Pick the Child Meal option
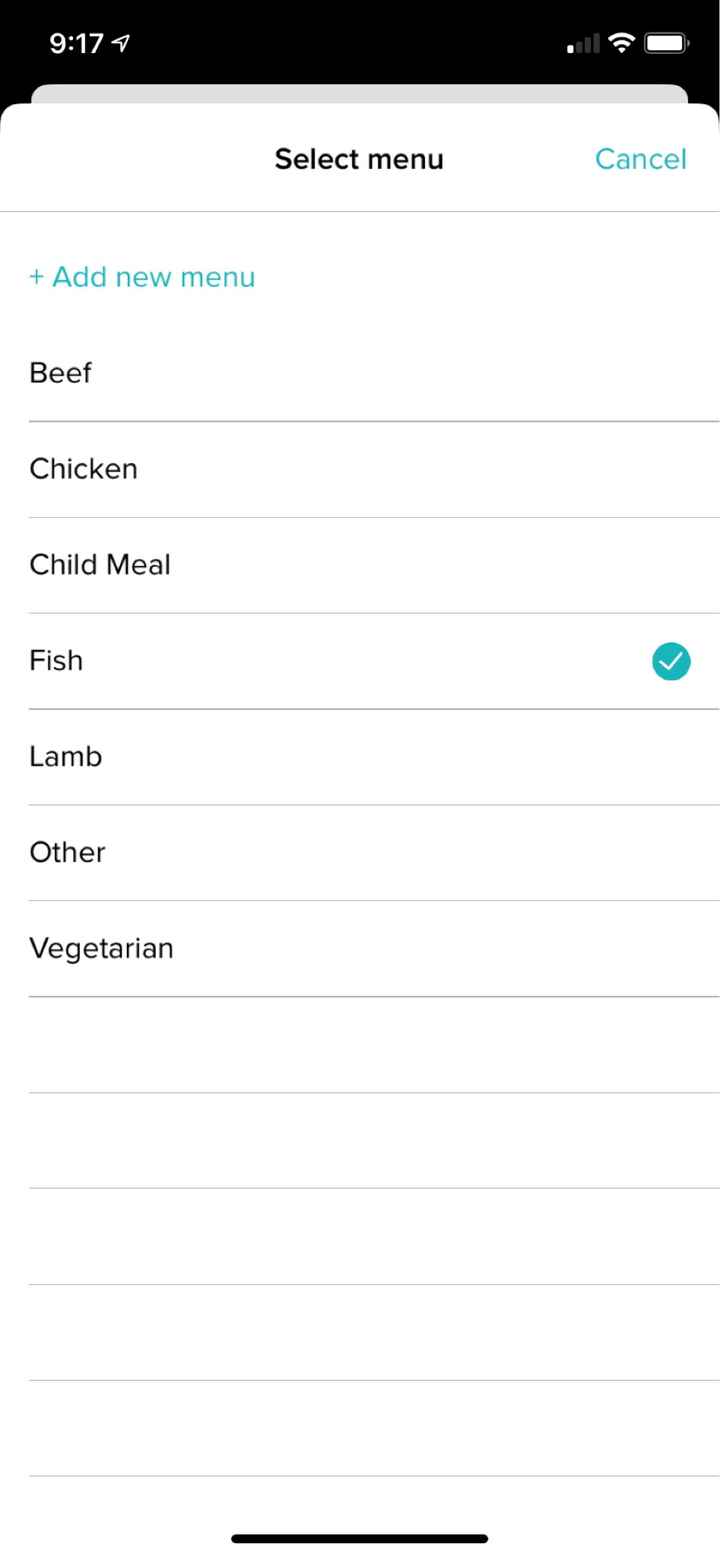Viewport: 720px width, 1557px height. point(100,565)
